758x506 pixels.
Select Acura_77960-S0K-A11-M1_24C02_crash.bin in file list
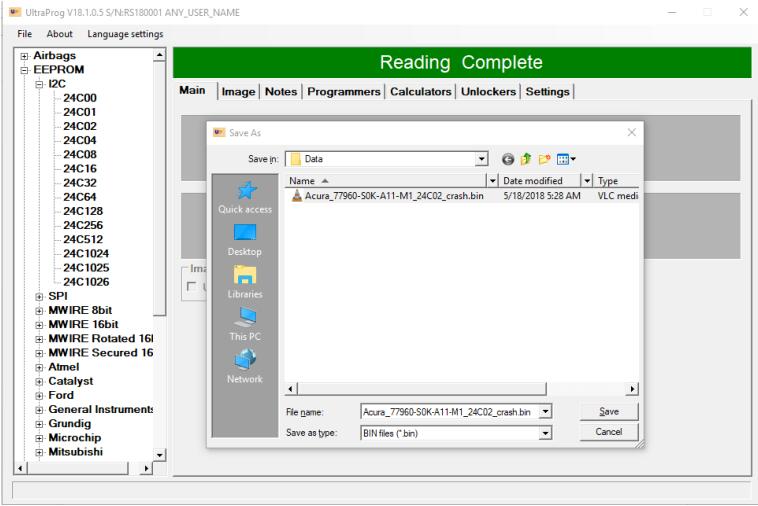coord(394,196)
